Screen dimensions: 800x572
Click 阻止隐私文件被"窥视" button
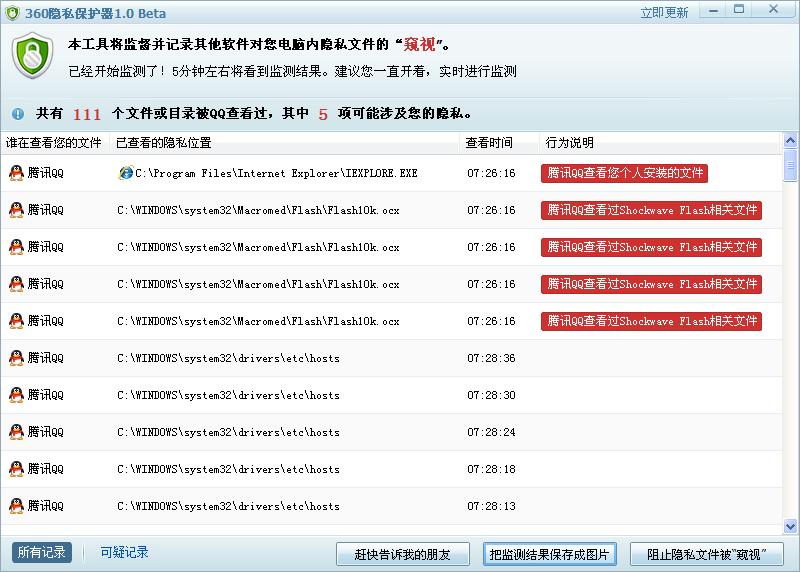click(x=707, y=554)
